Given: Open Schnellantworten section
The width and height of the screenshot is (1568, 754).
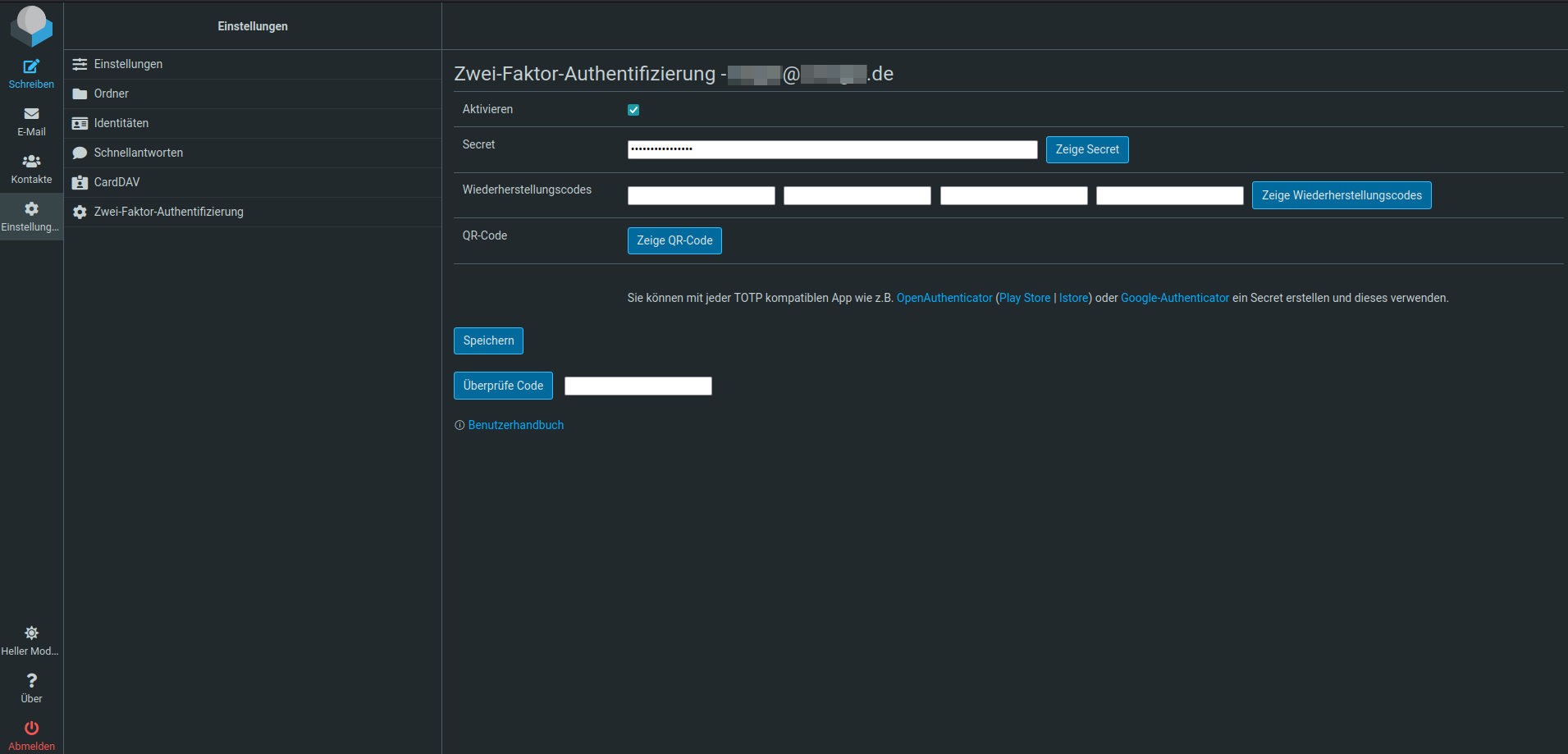Looking at the screenshot, I should [x=139, y=153].
